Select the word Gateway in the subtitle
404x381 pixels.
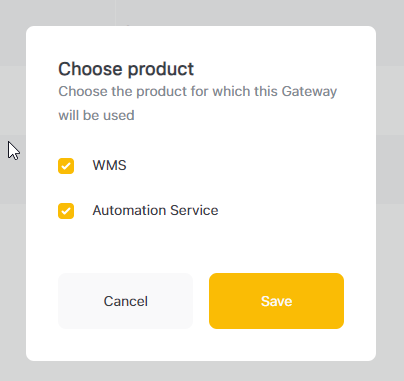click(x=309, y=92)
